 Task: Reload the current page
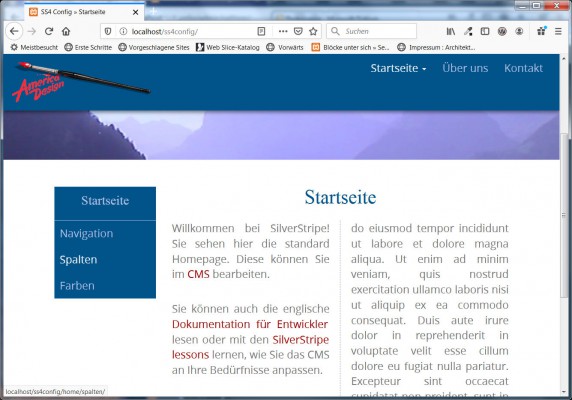click(x=49, y=31)
